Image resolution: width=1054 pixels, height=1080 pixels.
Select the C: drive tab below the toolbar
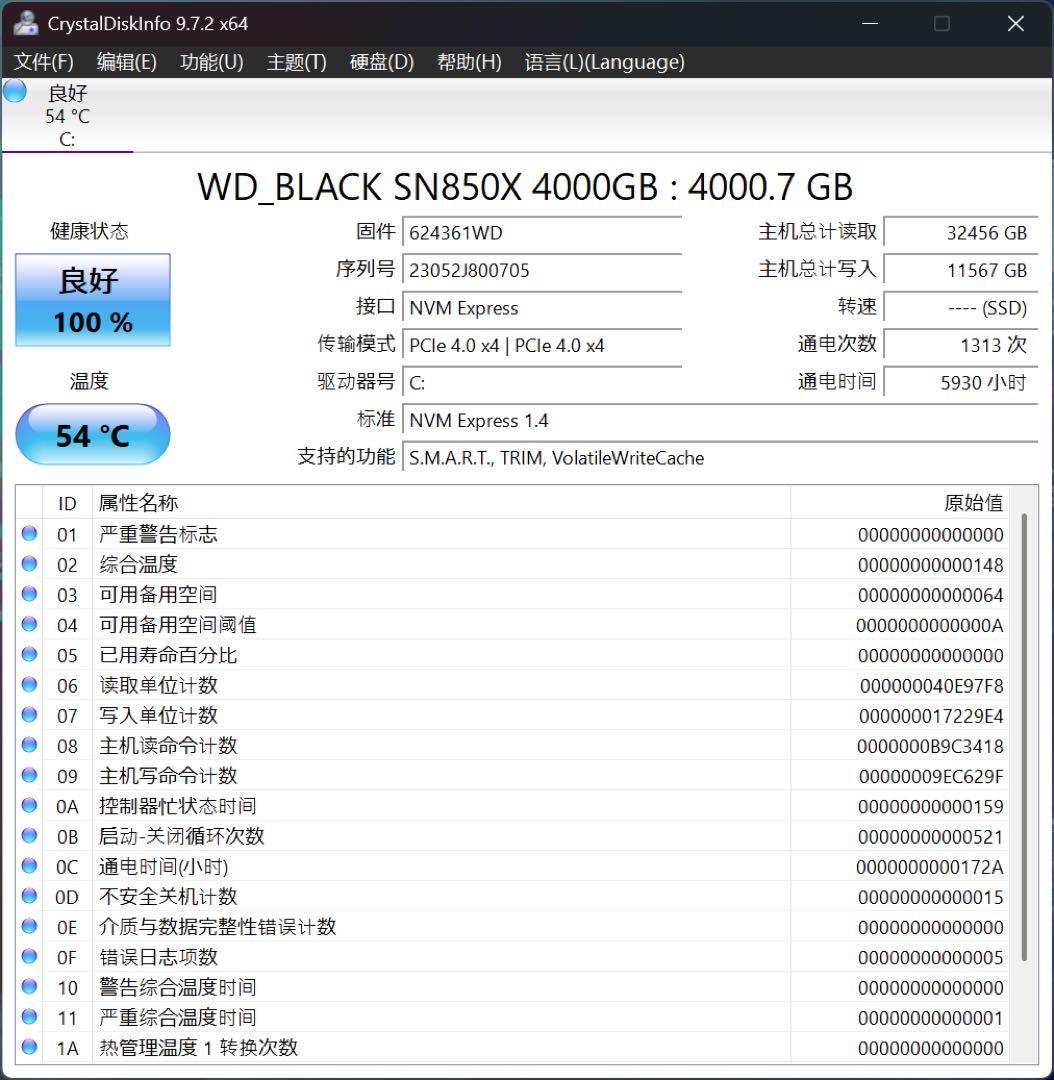(x=67, y=116)
